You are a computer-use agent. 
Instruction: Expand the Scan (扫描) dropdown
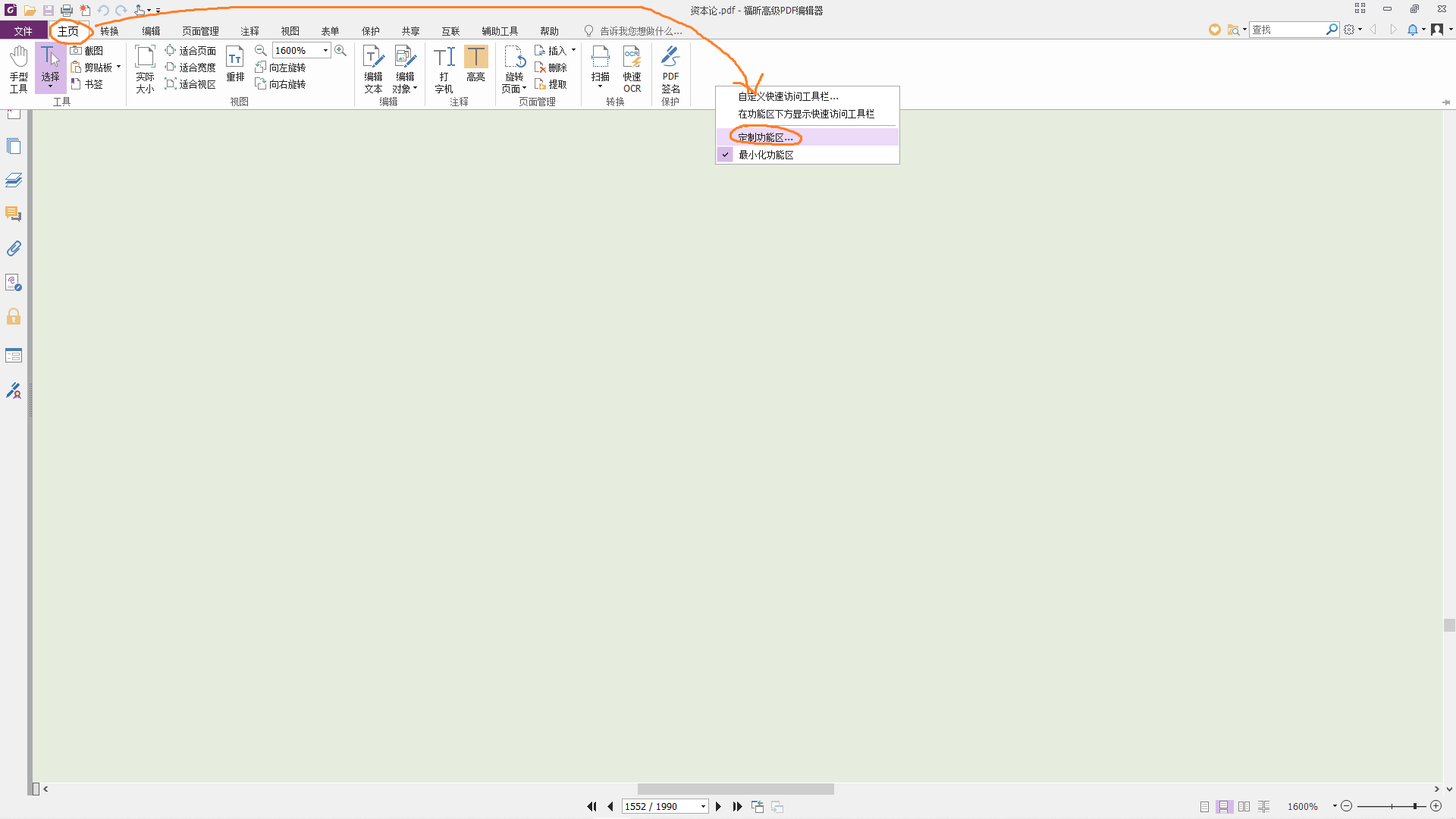click(x=600, y=86)
